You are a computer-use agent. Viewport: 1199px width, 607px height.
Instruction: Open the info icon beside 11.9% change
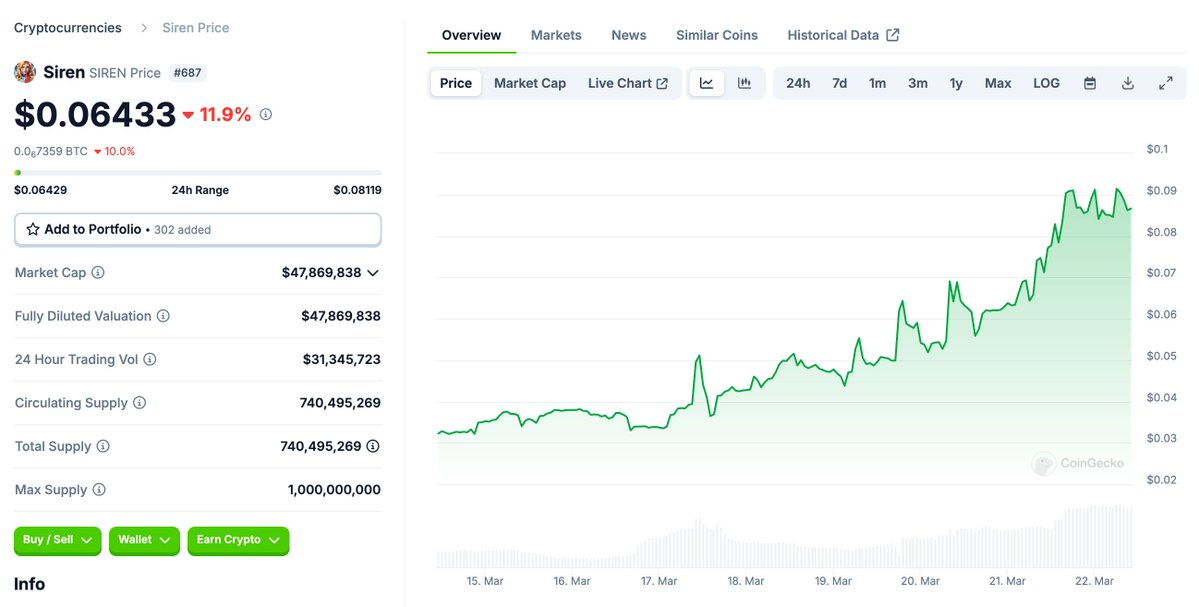point(265,114)
